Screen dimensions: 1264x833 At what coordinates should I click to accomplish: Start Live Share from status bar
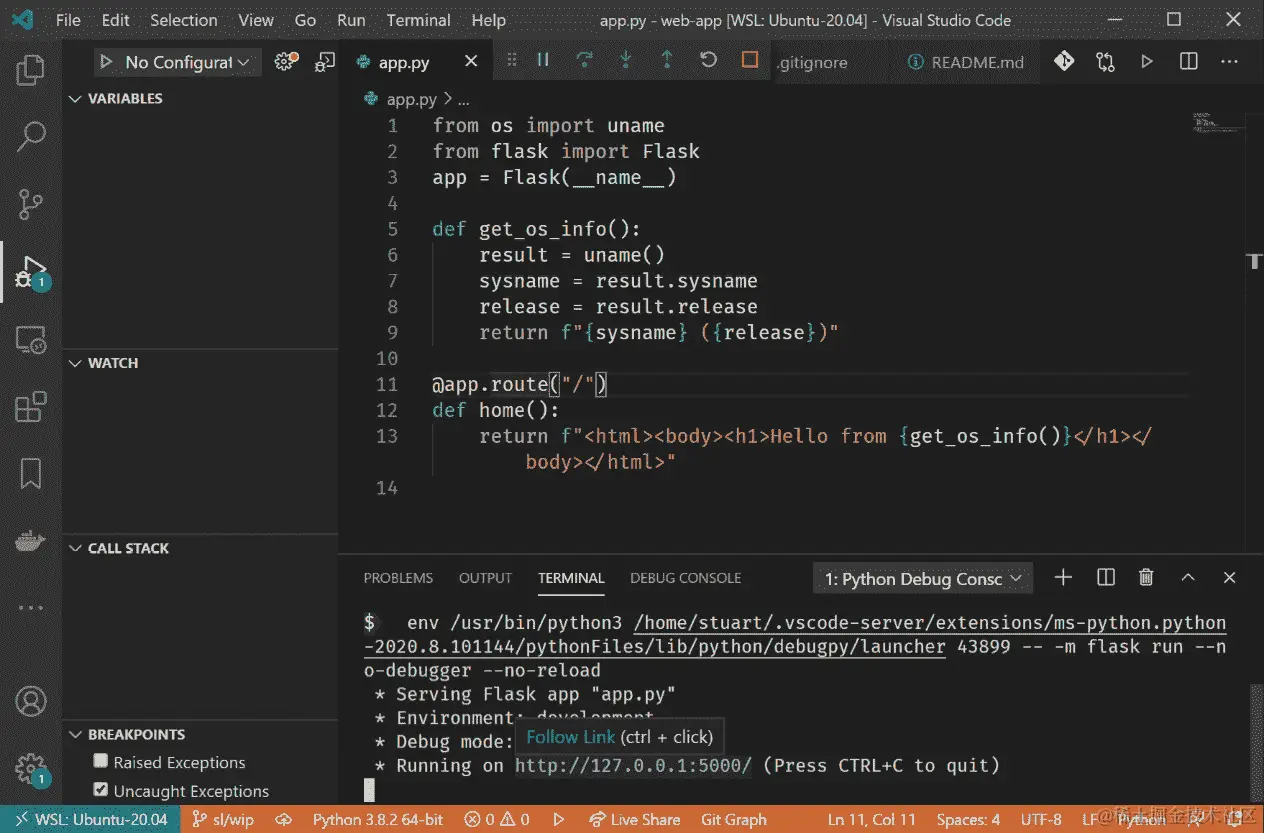(x=635, y=819)
